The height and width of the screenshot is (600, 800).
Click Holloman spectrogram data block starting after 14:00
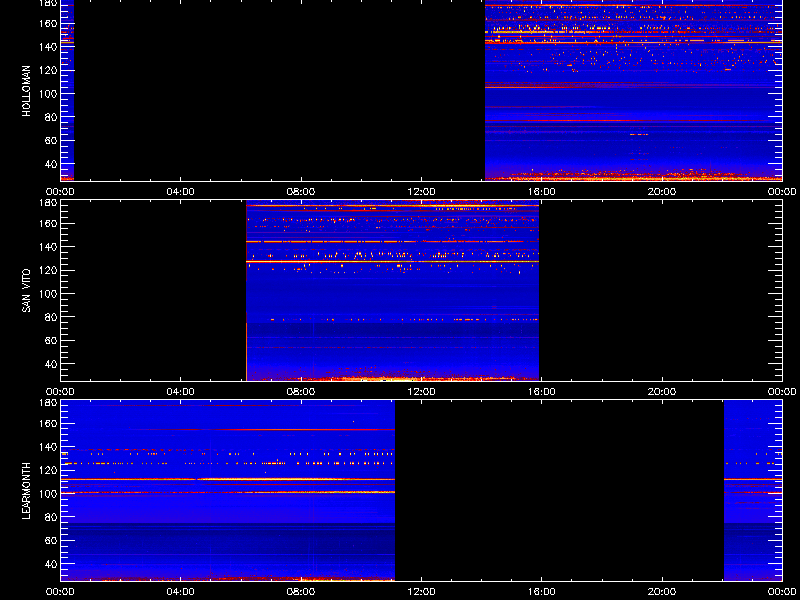tap(633, 91)
